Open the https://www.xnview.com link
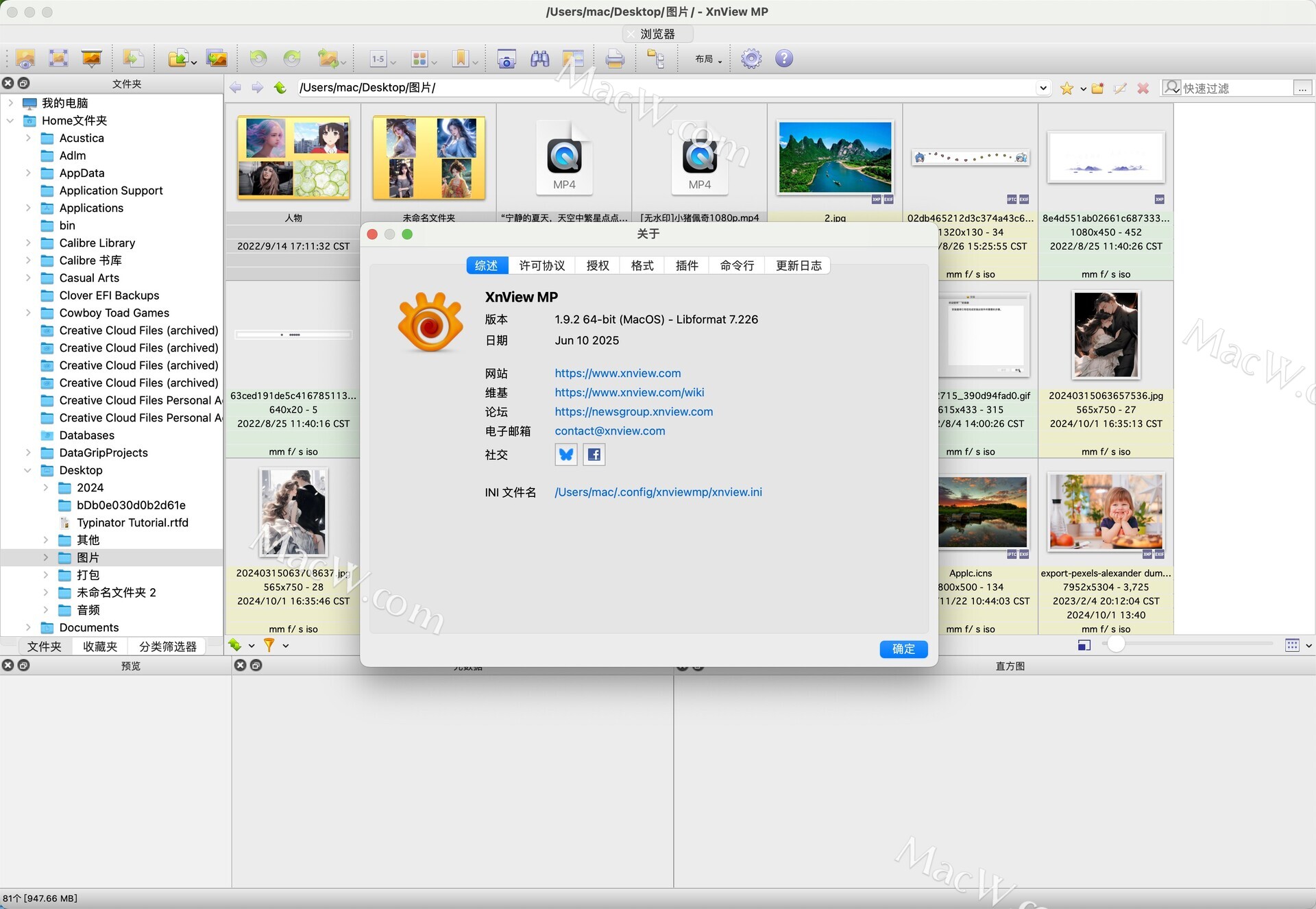Screen dimensions: 1316x909 [x=618, y=373]
